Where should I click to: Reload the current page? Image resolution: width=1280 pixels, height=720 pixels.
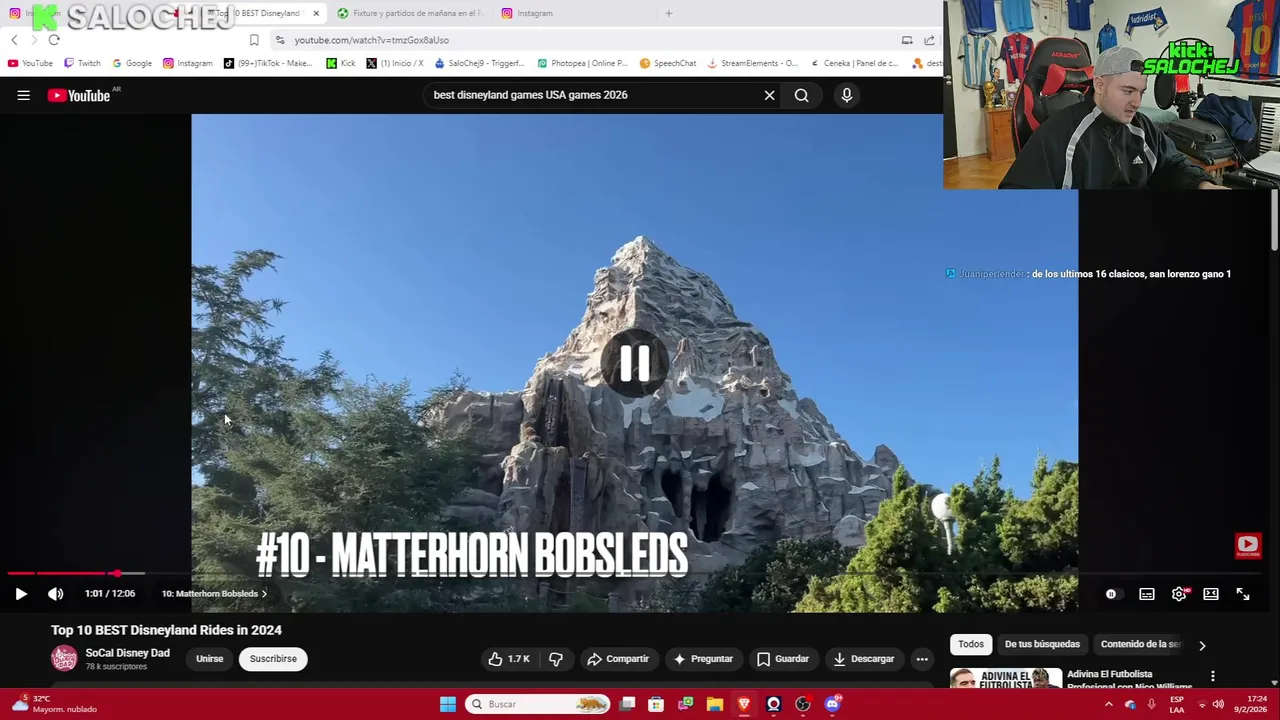(54, 40)
